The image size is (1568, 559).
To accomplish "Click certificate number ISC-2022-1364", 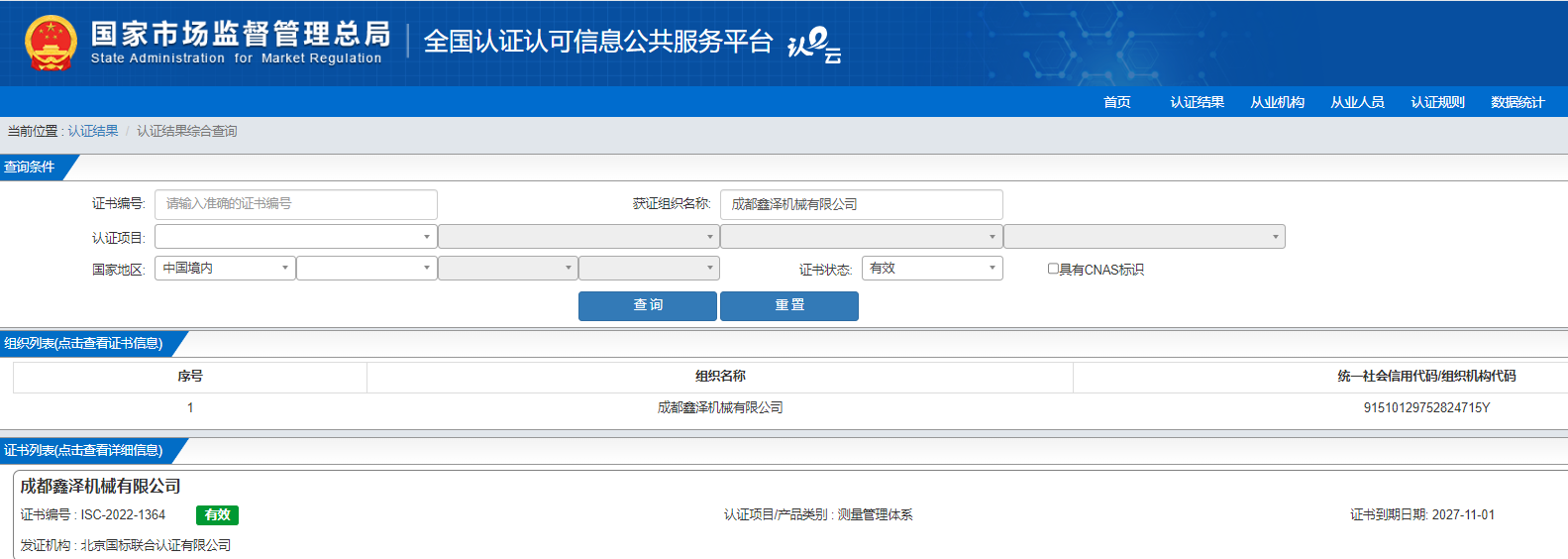I will (x=123, y=515).
